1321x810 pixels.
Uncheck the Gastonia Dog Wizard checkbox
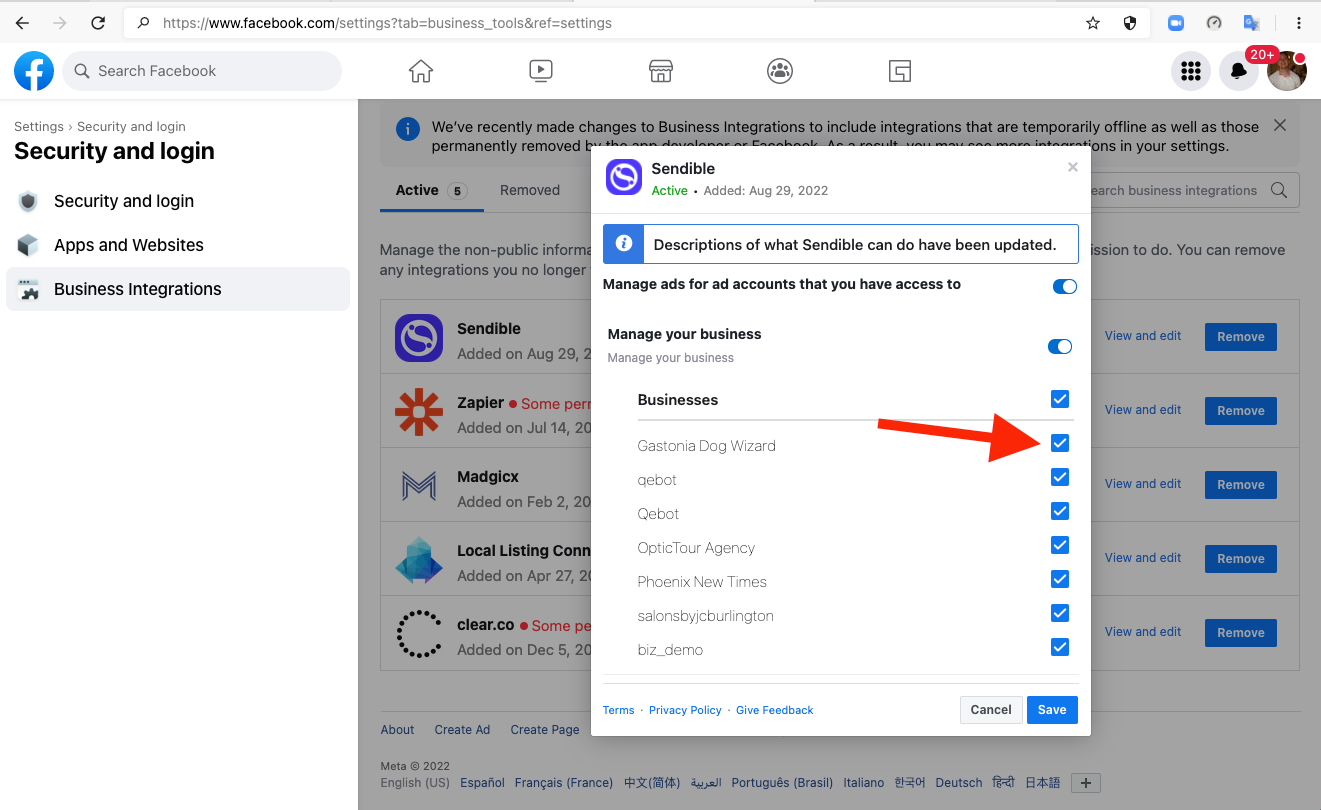1060,443
